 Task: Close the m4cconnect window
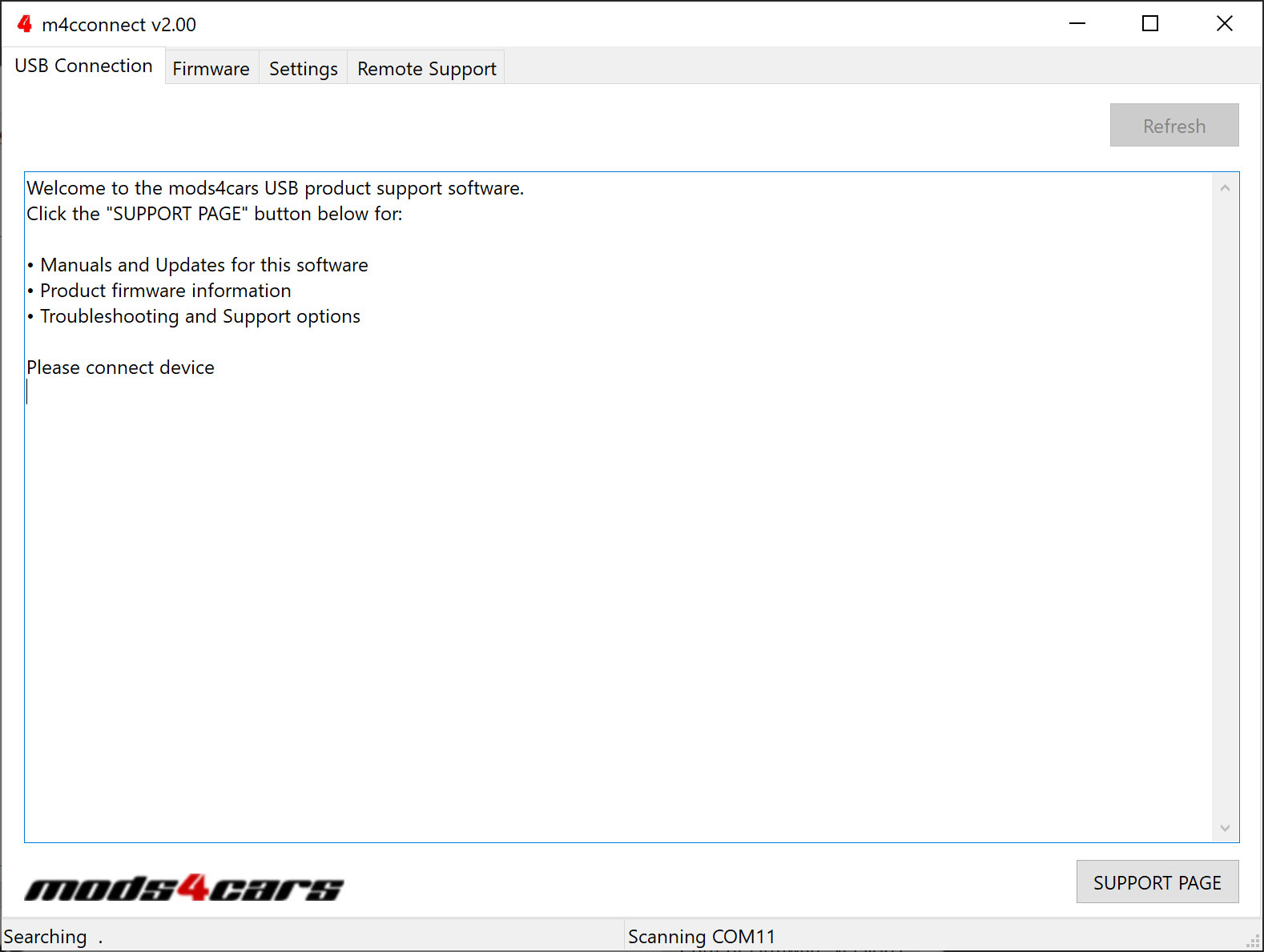(1225, 24)
